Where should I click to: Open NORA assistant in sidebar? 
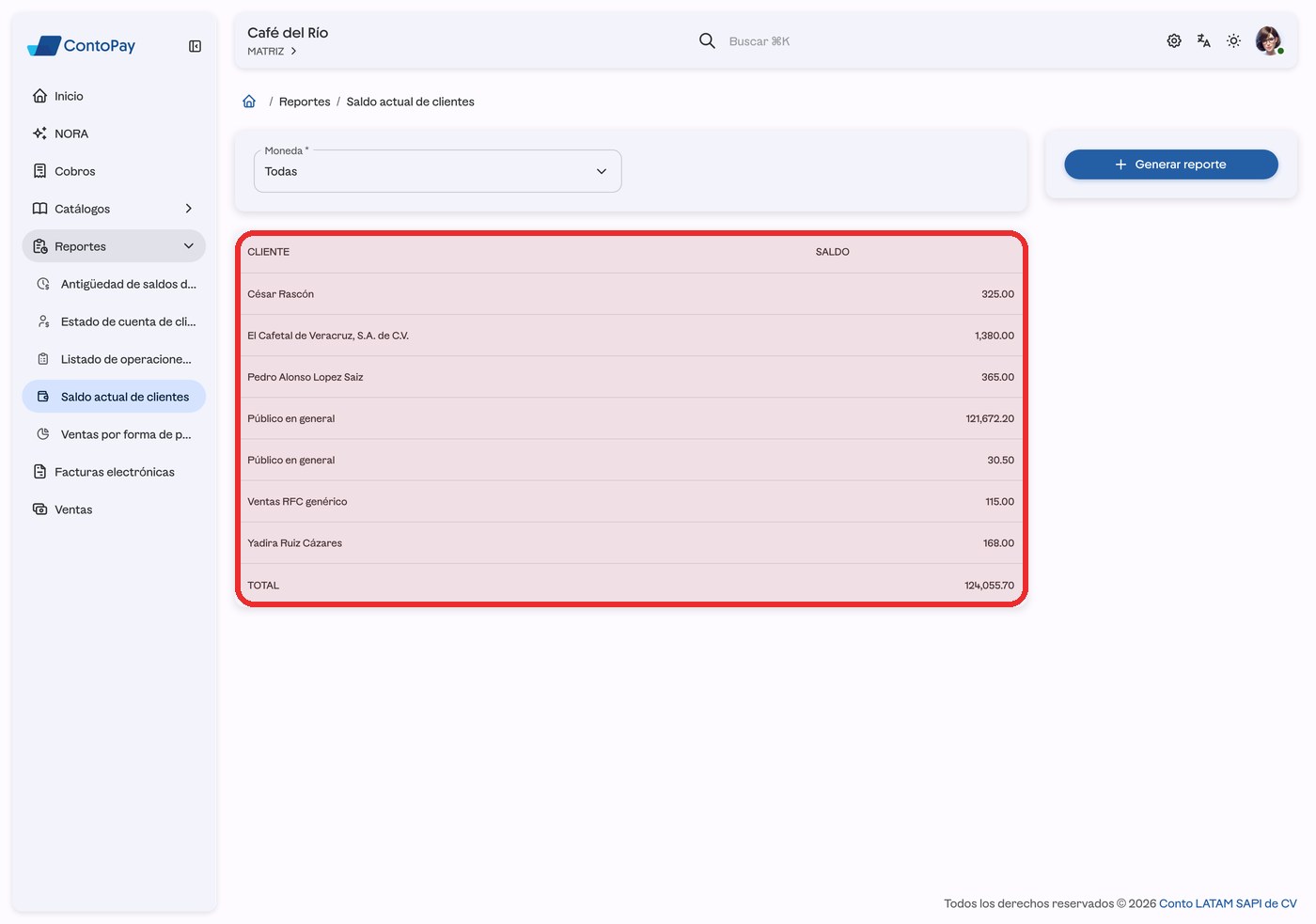tap(114, 133)
